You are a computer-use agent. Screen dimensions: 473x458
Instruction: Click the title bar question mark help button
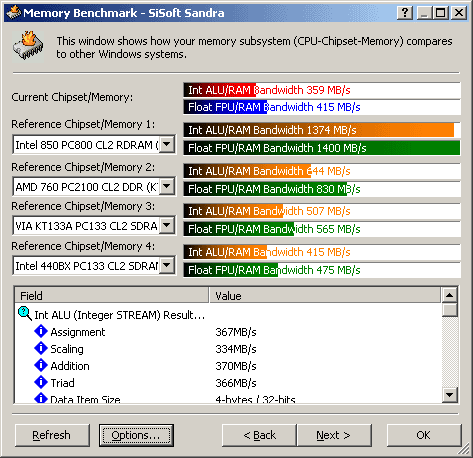point(405,13)
